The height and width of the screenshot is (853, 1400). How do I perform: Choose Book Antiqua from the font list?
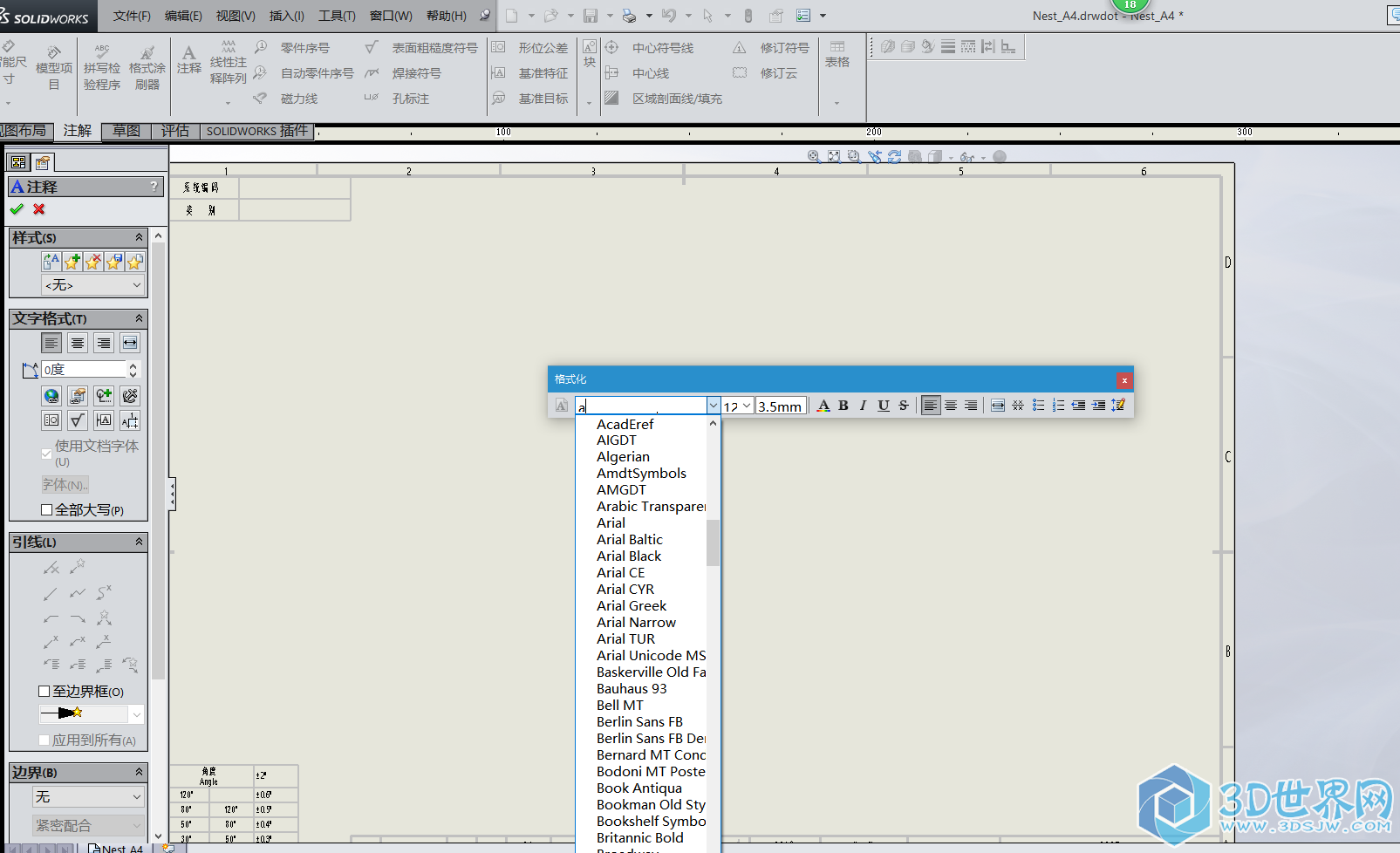tap(639, 788)
